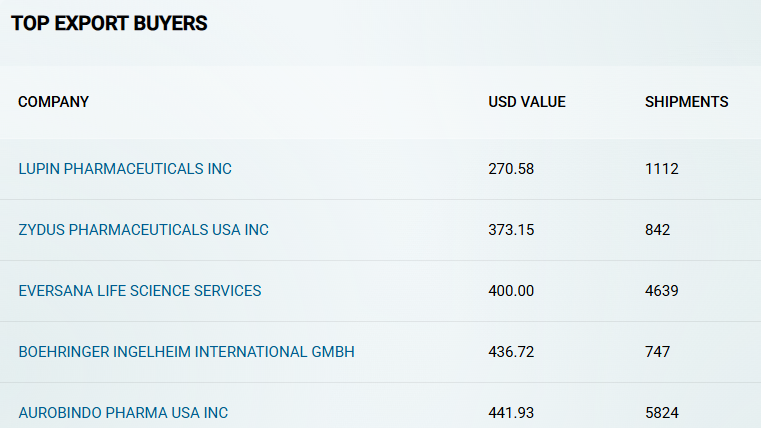
Task: Open Lupin Pharmaceuticals Inc company link
Action: pos(125,169)
